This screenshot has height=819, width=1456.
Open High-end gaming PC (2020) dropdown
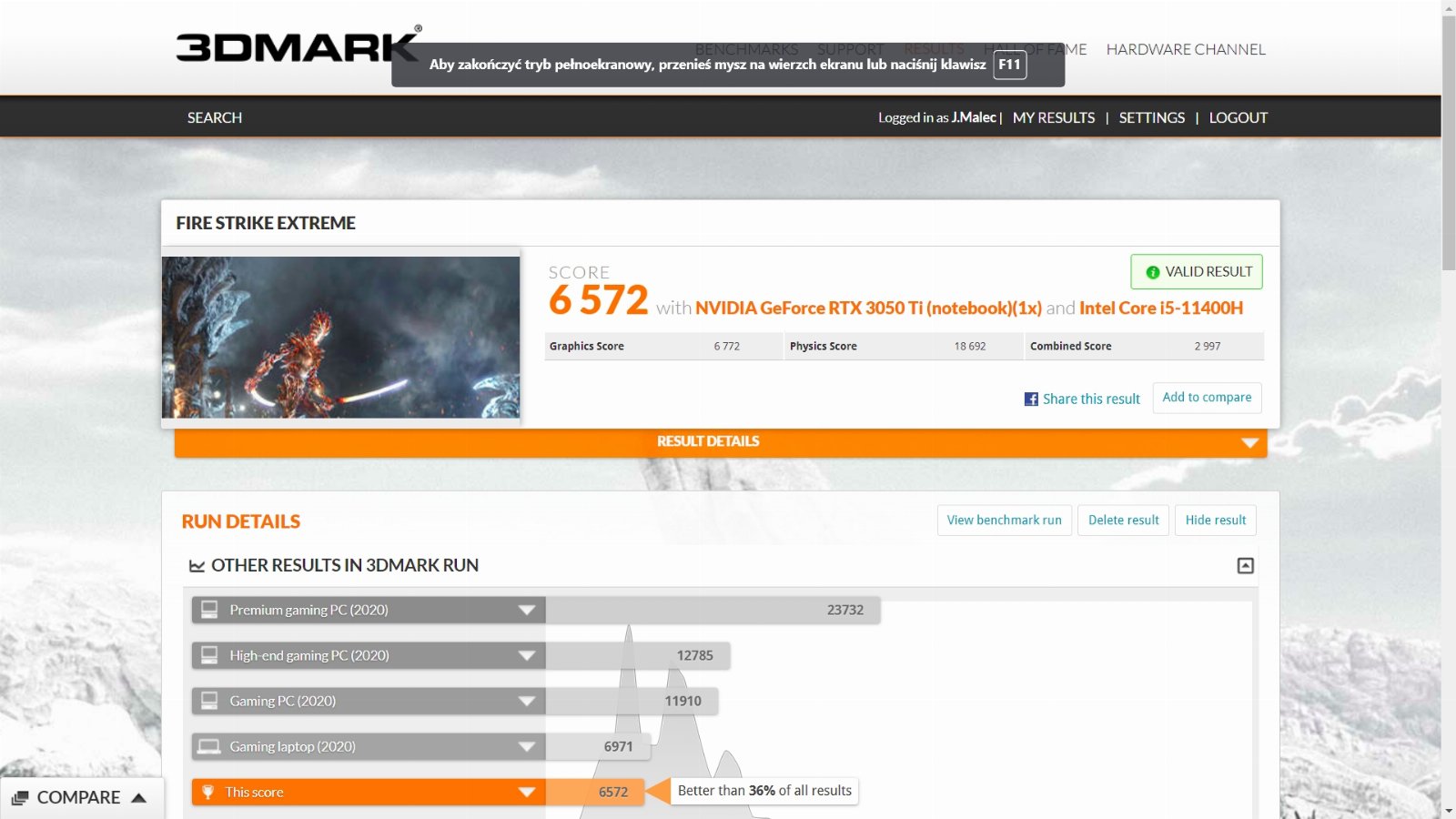(526, 655)
